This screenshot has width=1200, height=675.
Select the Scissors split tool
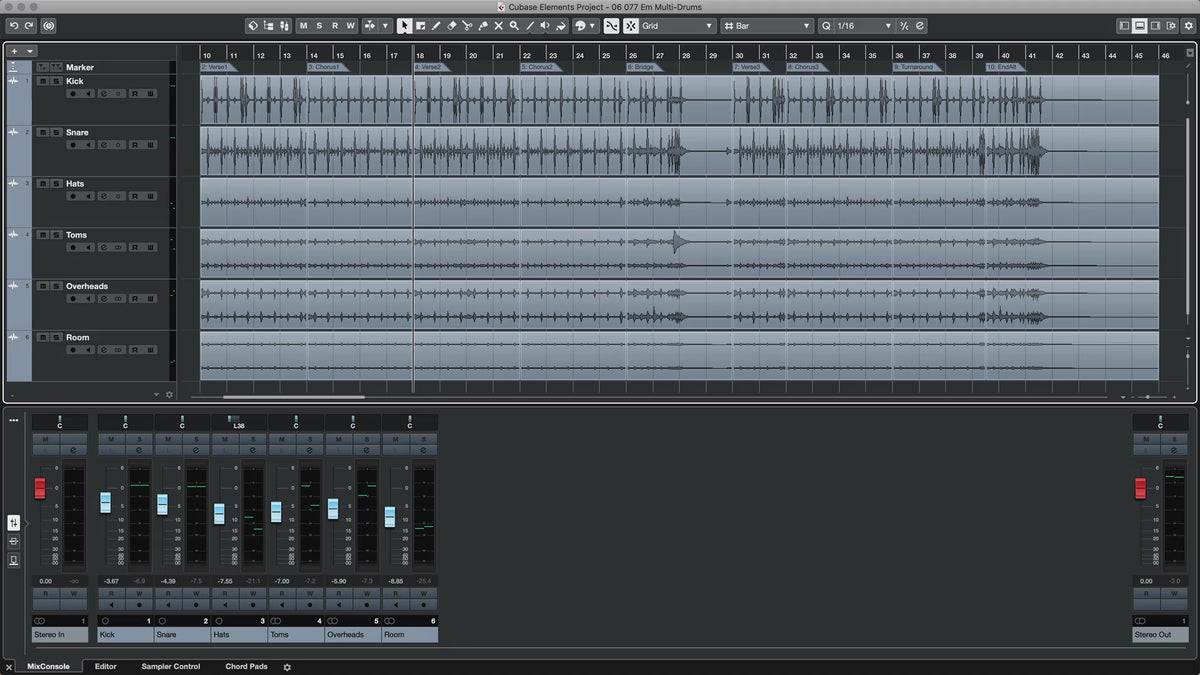467,26
